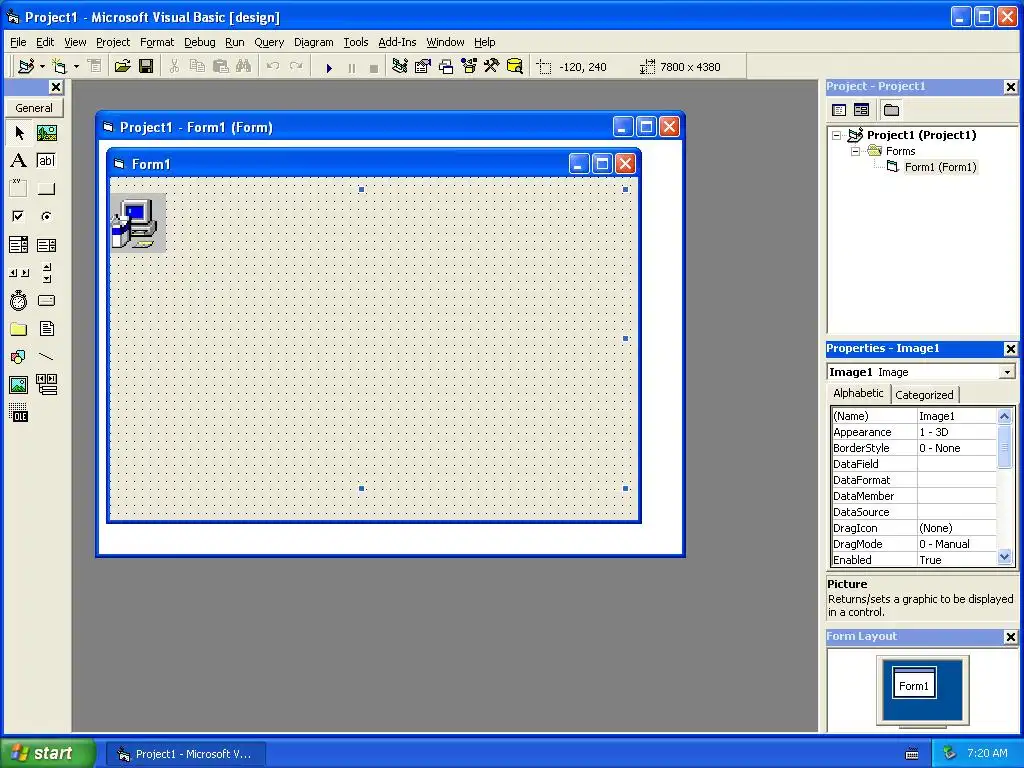Open the Diagram menu
The image size is (1024, 768).
(313, 42)
